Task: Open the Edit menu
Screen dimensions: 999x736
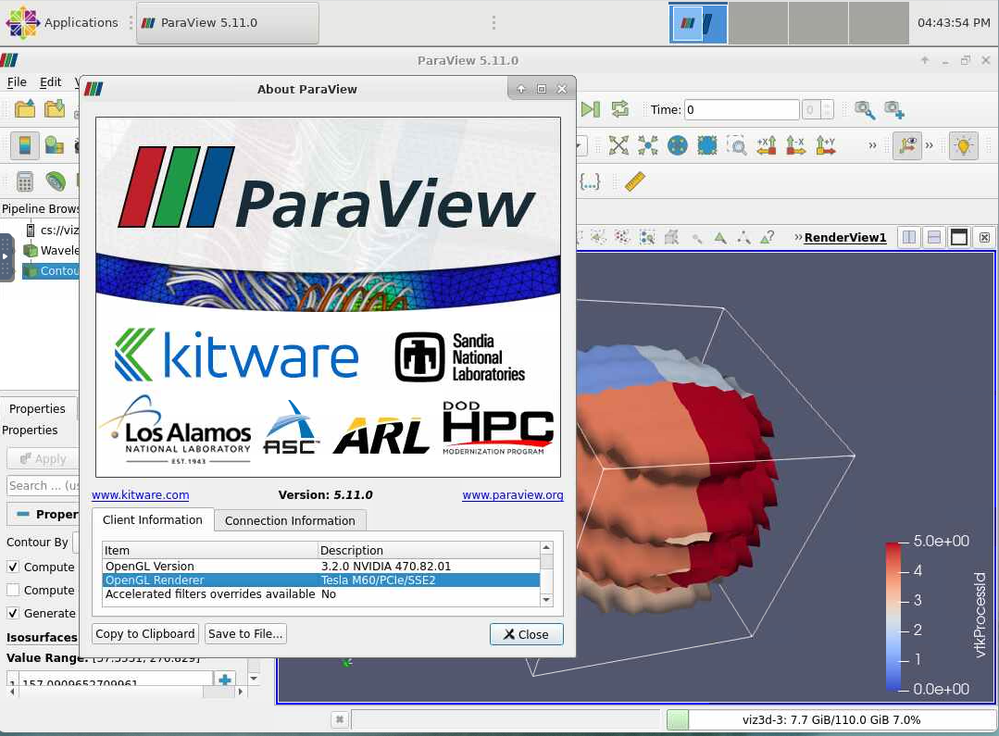Action: [x=50, y=82]
